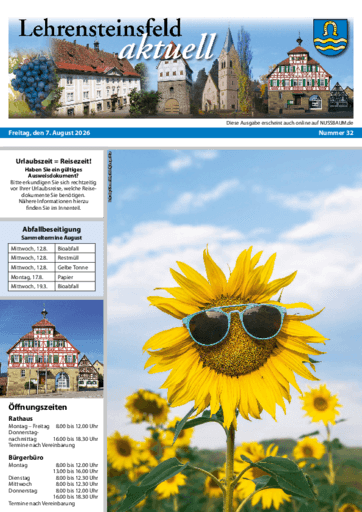Select the "Restmüll" table row
This screenshot has width=362, height=512.
tap(52, 258)
